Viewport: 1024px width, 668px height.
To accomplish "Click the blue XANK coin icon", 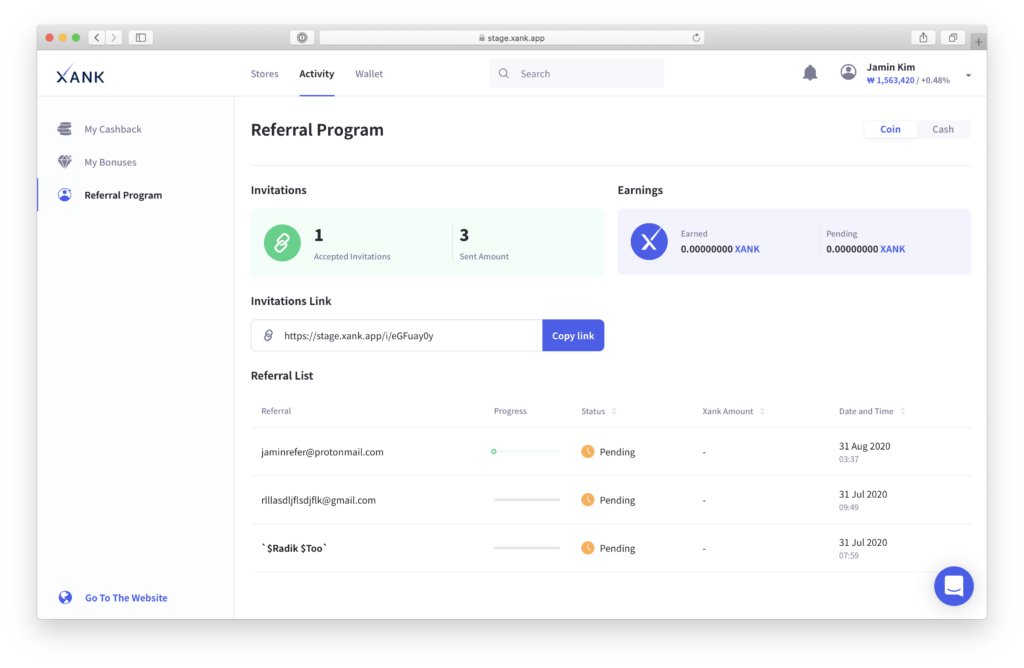I will [649, 242].
